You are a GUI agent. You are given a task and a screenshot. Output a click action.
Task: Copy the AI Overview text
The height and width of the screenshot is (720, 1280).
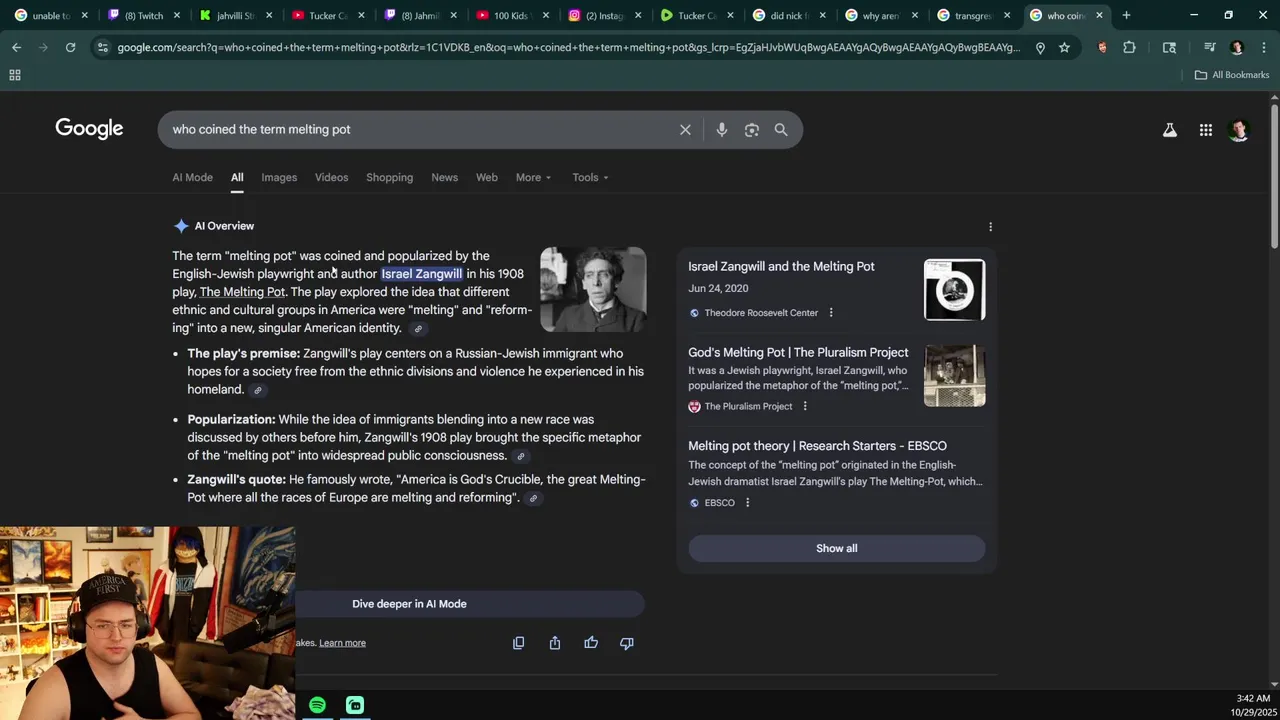point(518,643)
